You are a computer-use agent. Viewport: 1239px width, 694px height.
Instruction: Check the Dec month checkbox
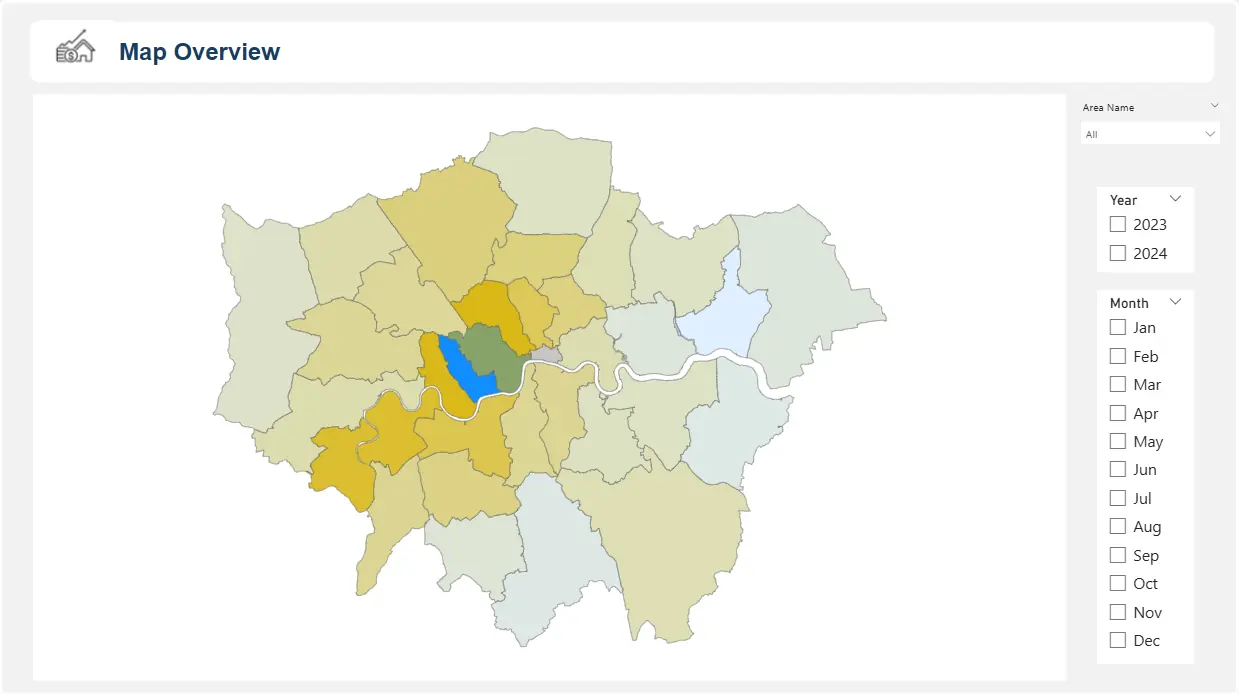tap(1118, 640)
